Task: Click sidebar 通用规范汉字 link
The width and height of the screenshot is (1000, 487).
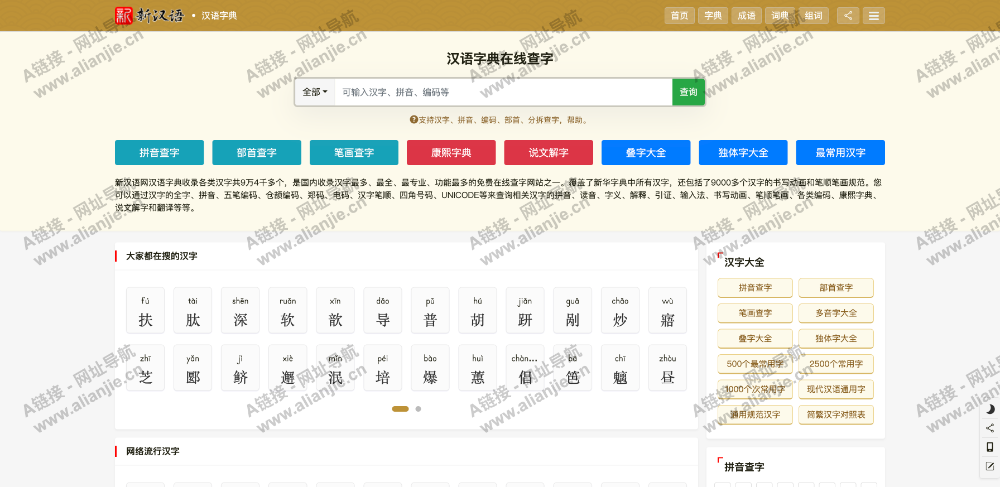Action: (x=755, y=415)
